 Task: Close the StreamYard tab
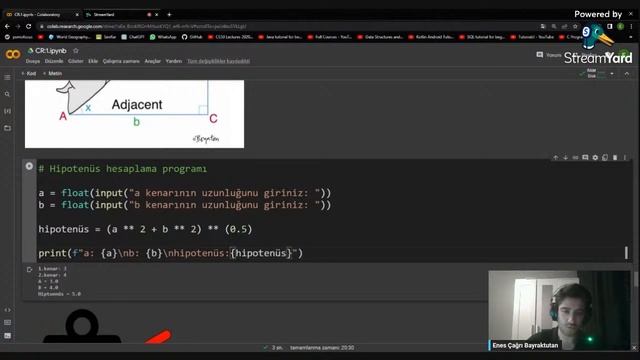(156, 15)
